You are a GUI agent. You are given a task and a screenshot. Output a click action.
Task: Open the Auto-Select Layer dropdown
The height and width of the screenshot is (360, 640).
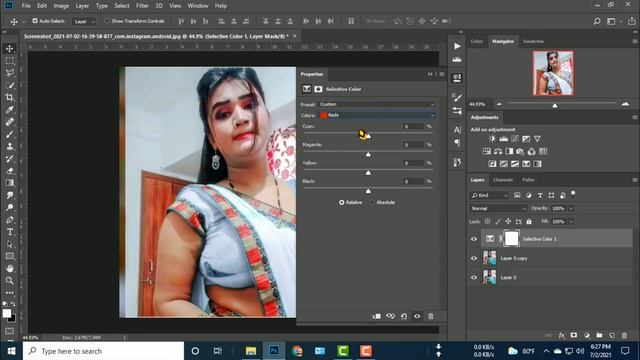pos(84,21)
